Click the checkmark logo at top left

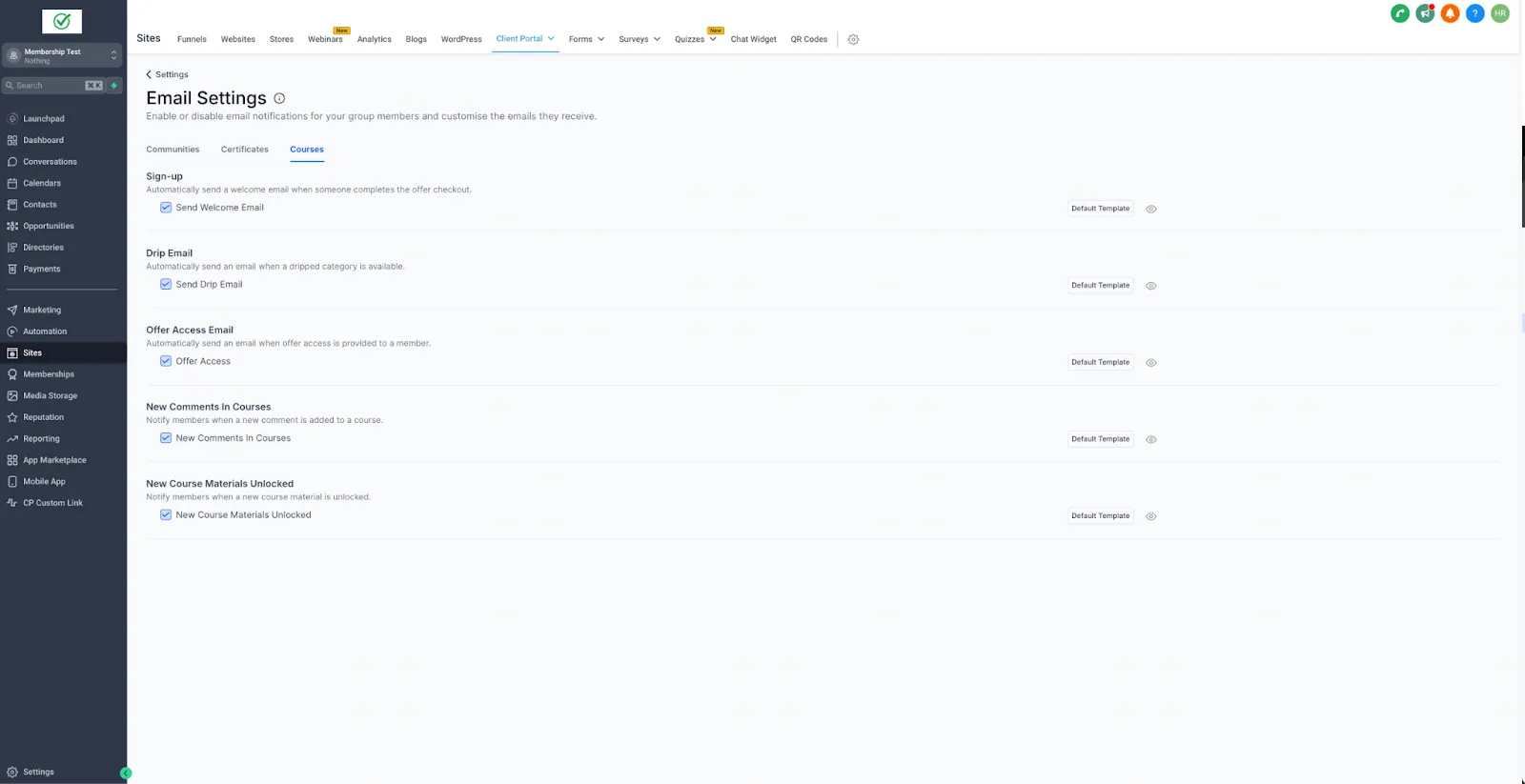click(62, 21)
